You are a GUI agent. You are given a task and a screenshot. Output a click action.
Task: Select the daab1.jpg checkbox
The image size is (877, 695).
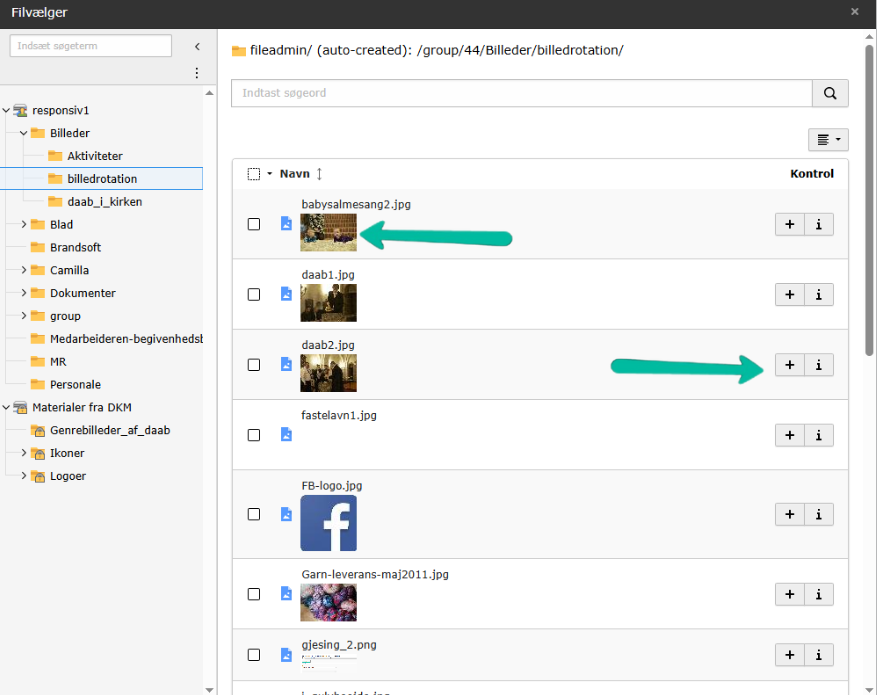coord(254,295)
